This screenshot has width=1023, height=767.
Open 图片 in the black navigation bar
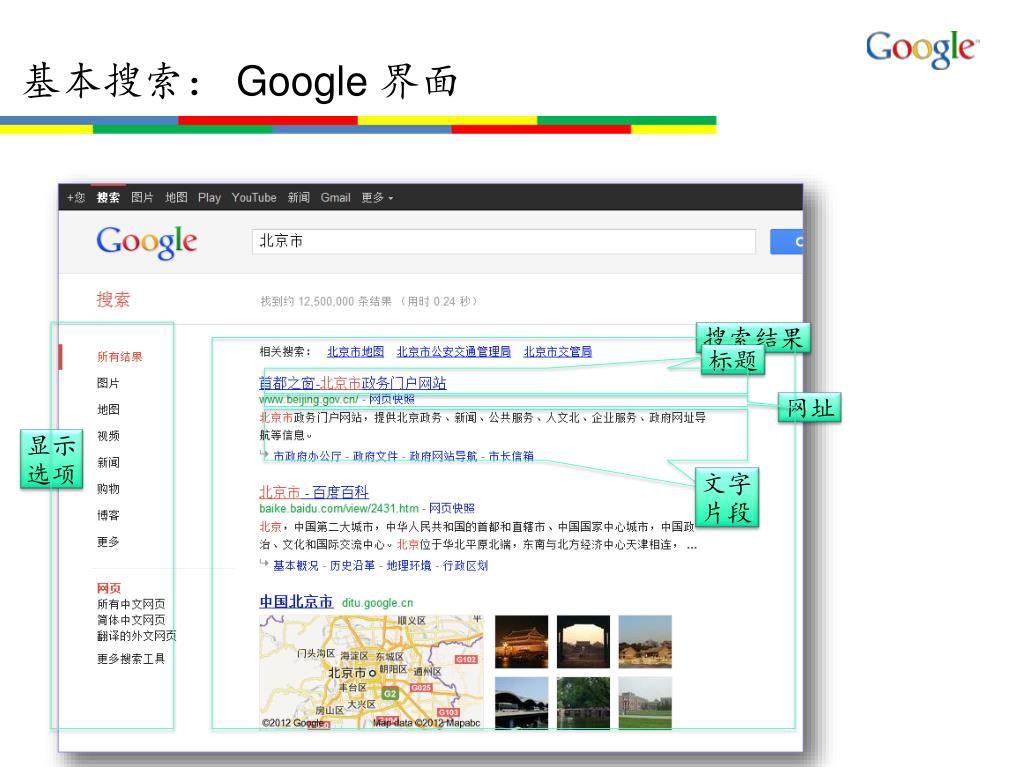click(x=142, y=198)
